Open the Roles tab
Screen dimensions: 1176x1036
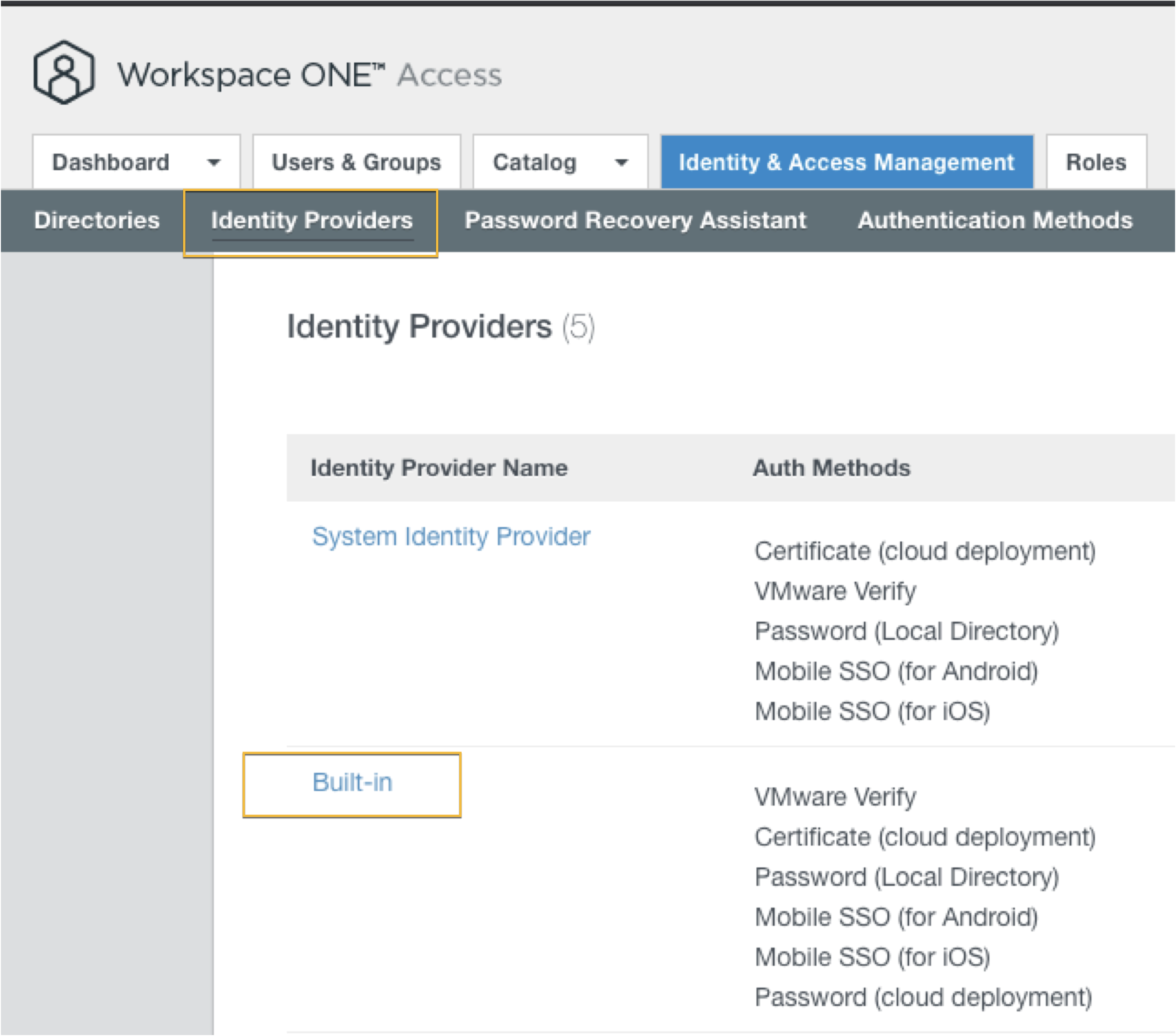pyautogui.click(x=1096, y=162)
